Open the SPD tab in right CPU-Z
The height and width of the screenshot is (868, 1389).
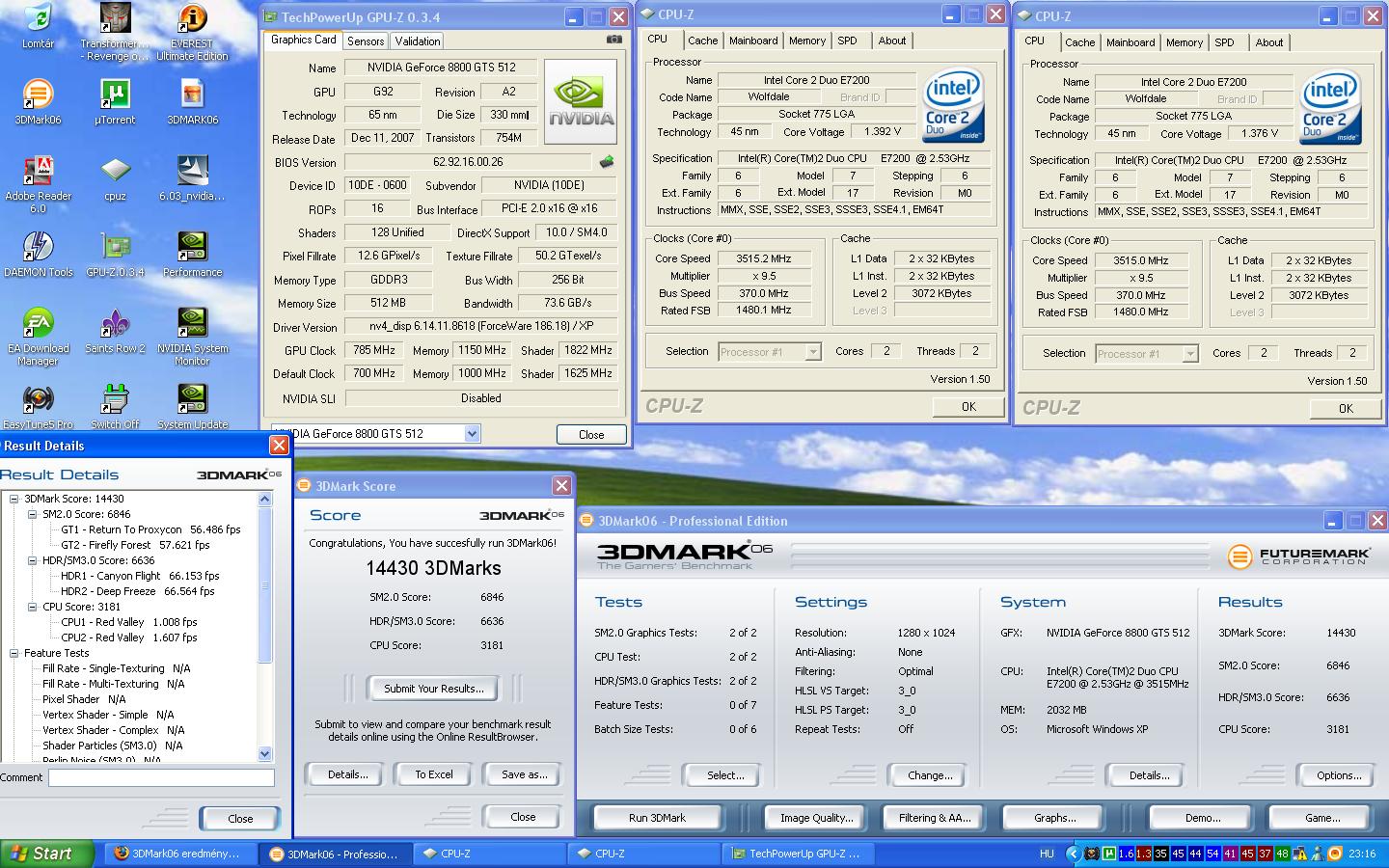(x=1224, y=42)
